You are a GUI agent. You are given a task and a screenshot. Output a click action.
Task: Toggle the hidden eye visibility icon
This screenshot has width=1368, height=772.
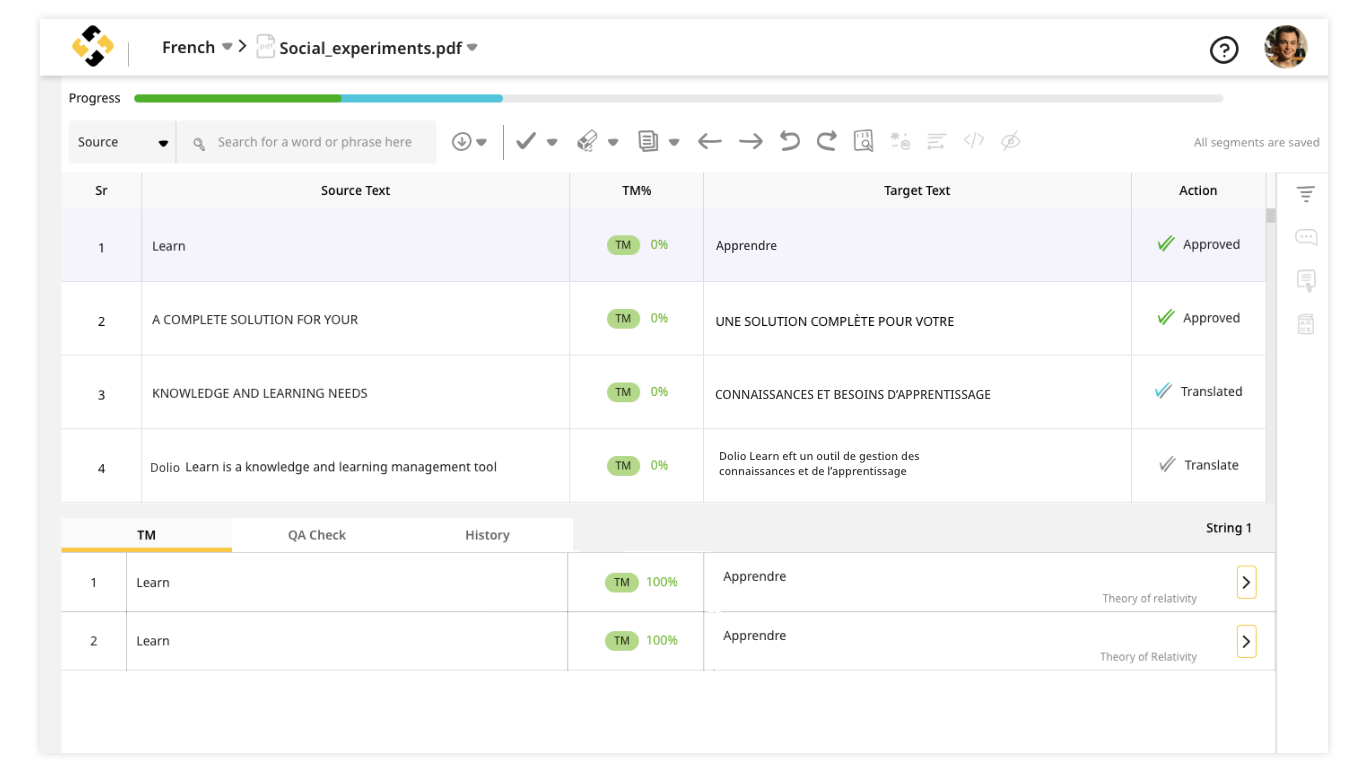point(1011,141)
